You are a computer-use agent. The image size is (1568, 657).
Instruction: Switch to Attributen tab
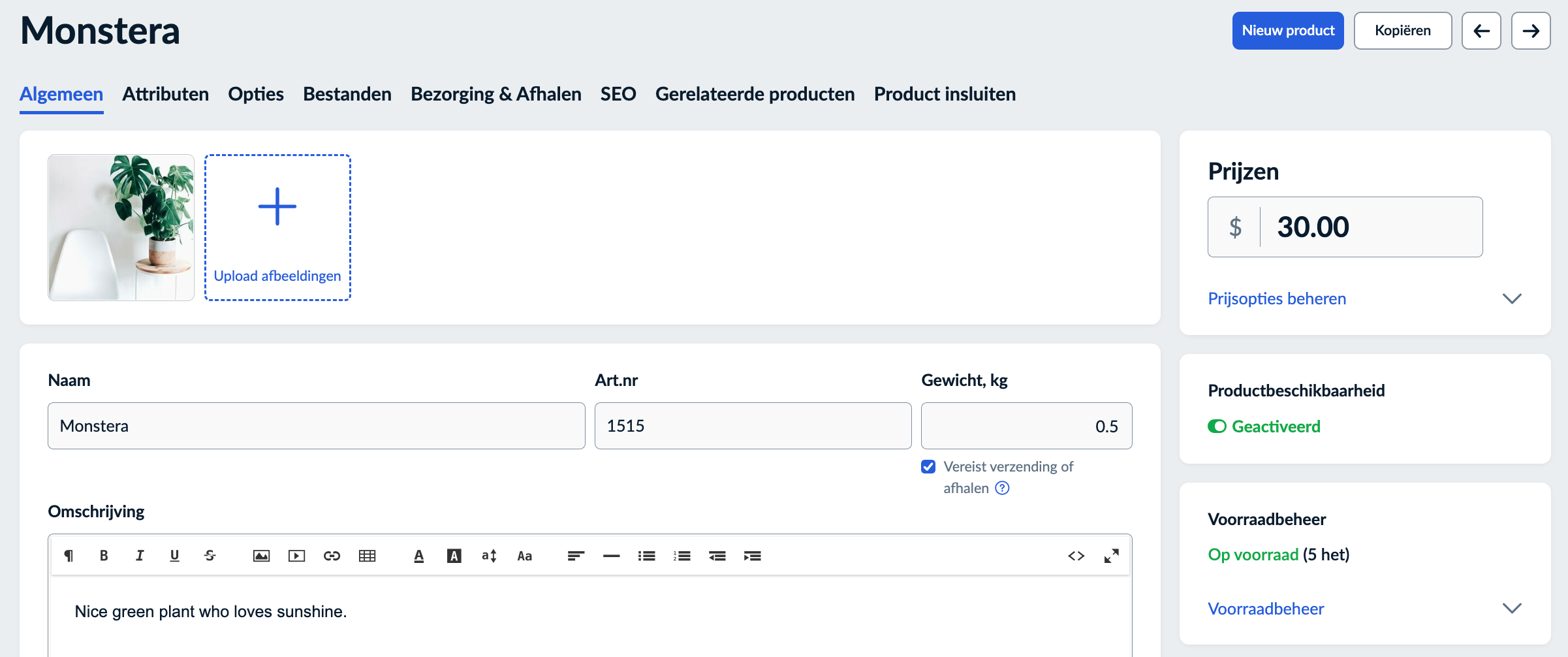[x=166, y=94]
